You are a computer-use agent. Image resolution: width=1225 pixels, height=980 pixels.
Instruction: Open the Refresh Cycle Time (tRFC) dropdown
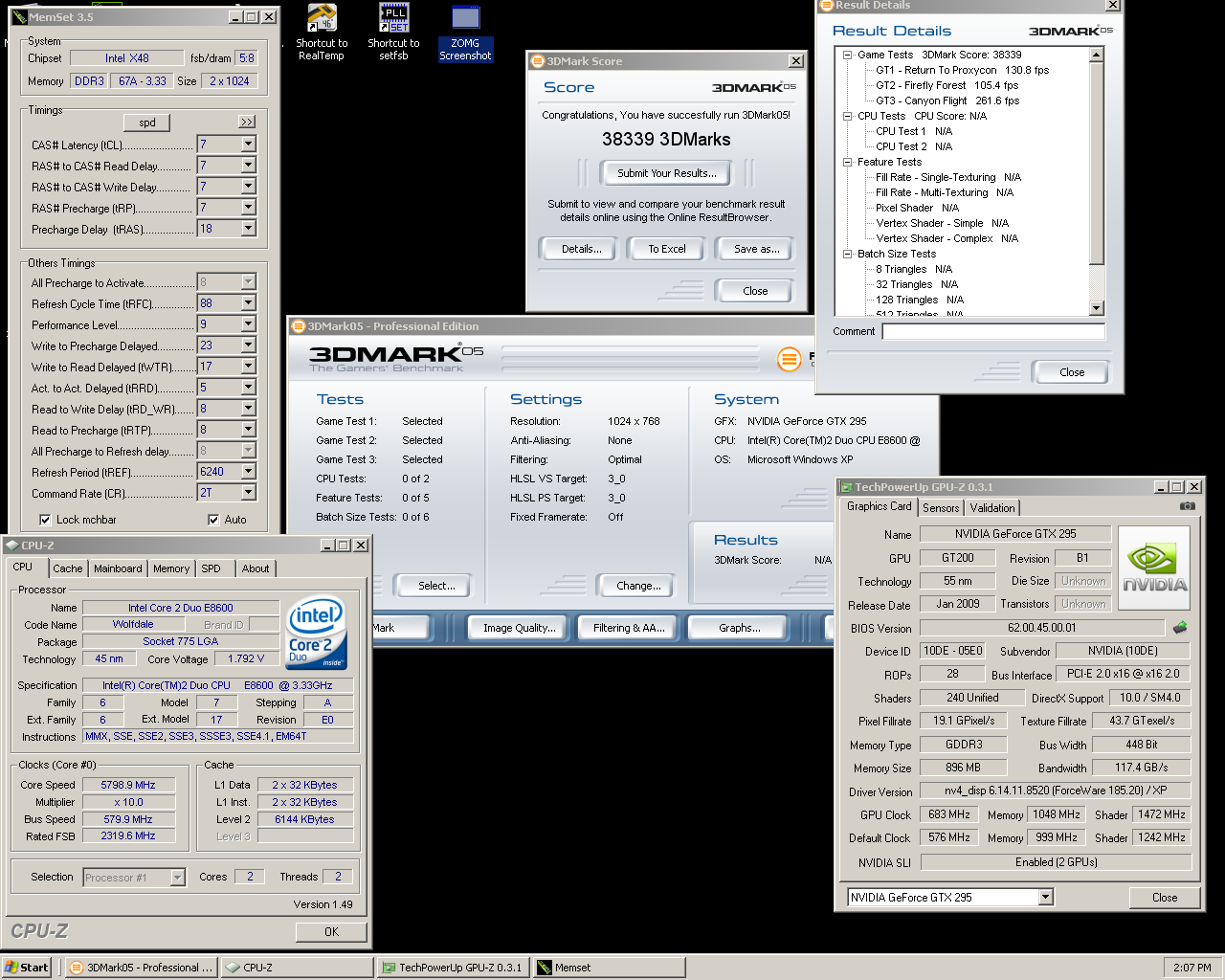point(249,303)
